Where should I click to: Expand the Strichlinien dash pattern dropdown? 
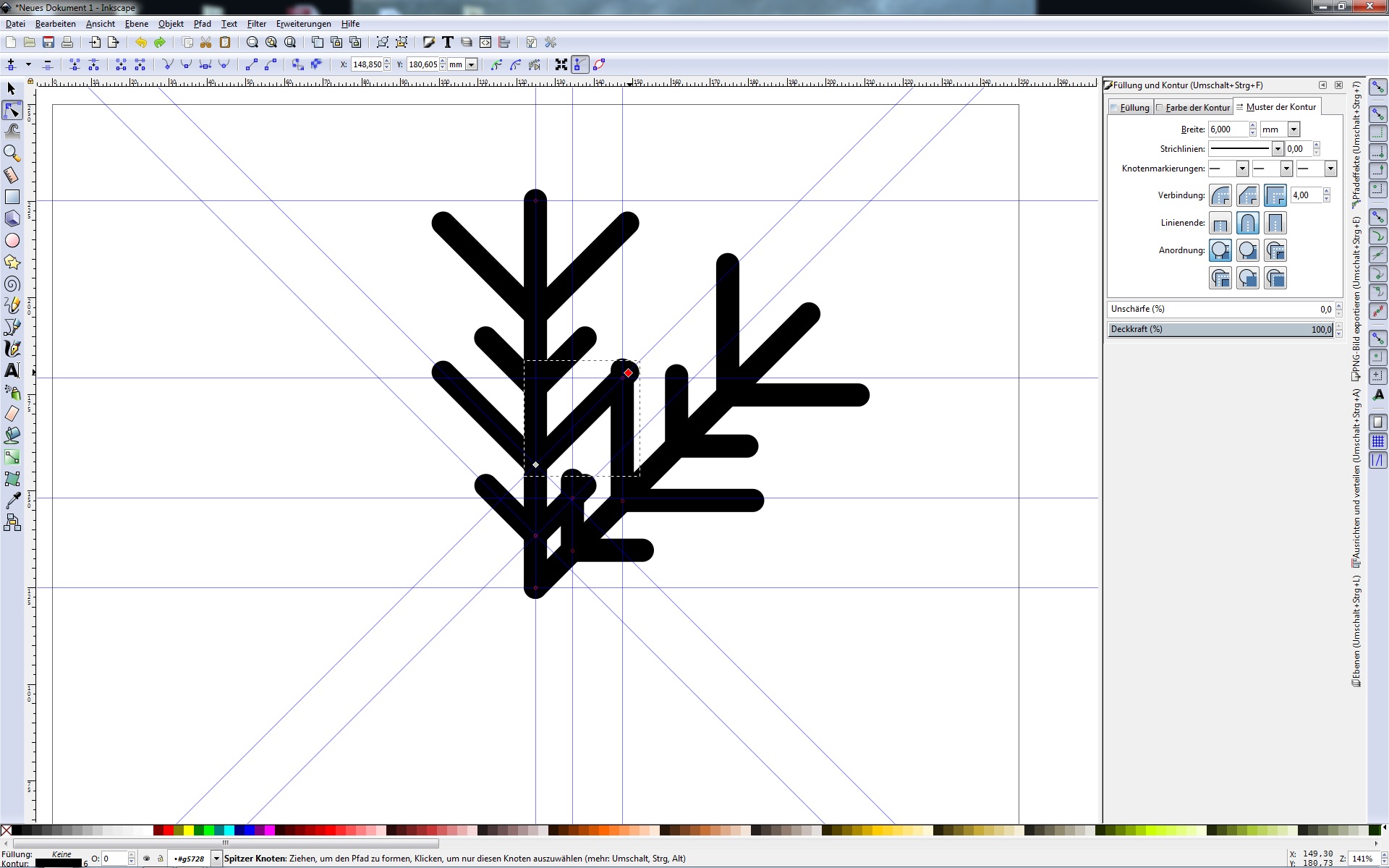(1278, 149)
